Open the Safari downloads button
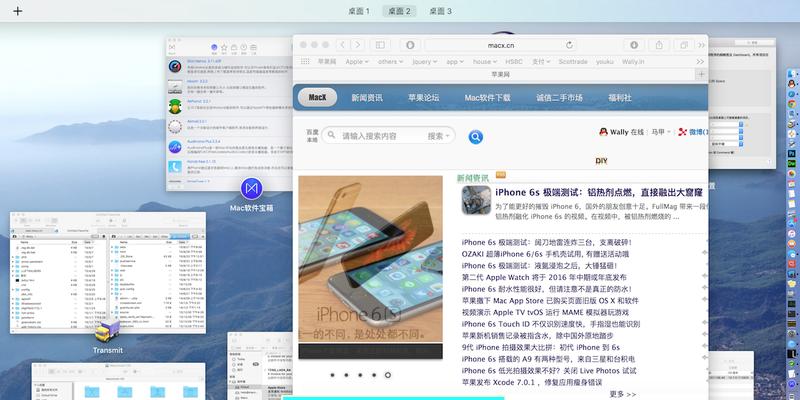This screenshot has width=800, height=400. point(634,45)
